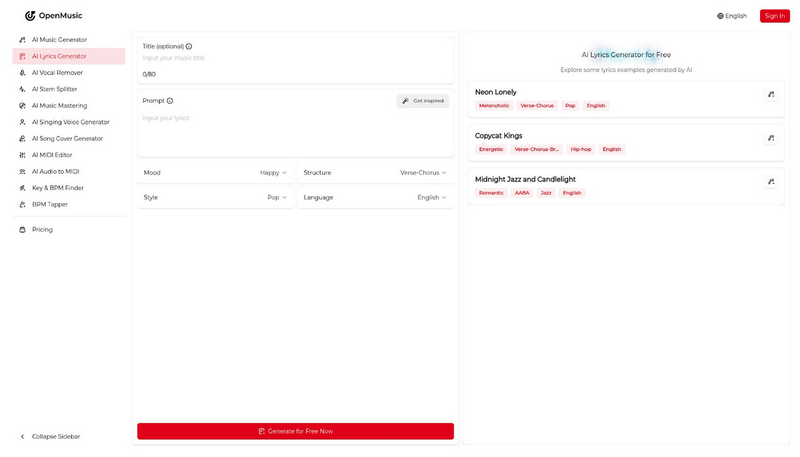Click the Verse-Chorus tag on Neon Lonely
The width and height of the screenshot is (800, 457).
point(537,106)
